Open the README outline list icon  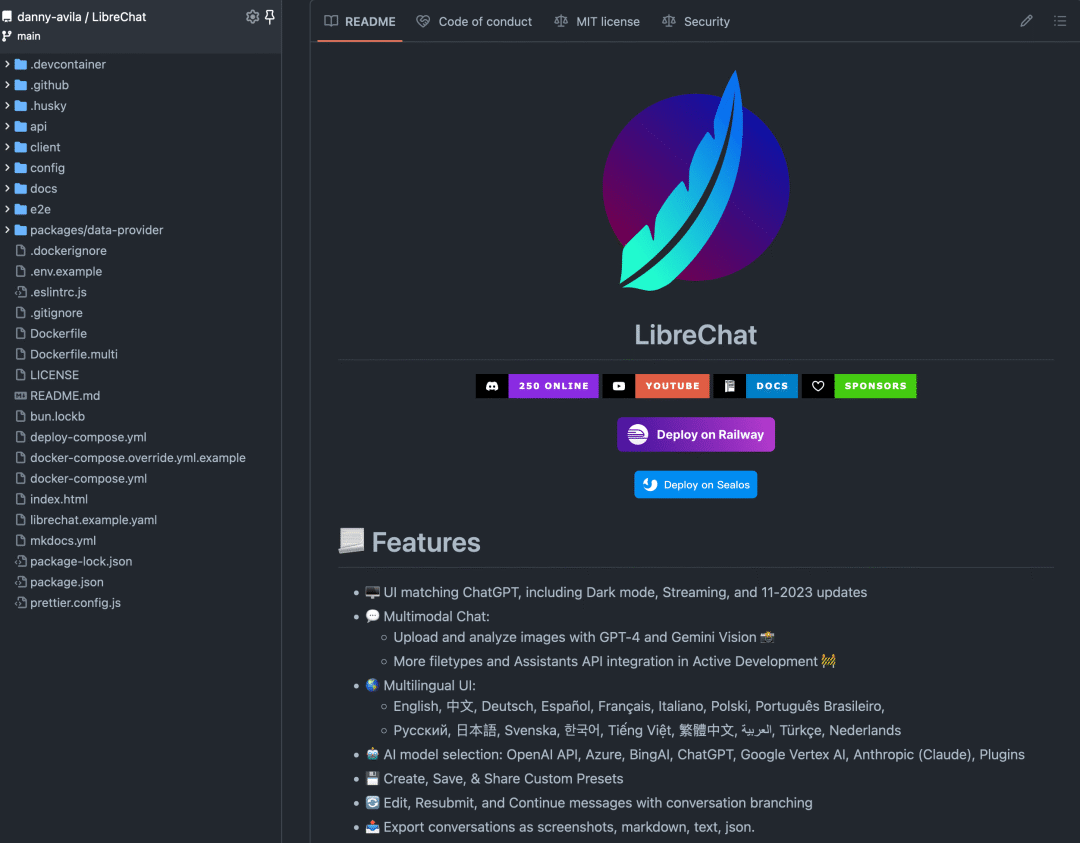pyautogui.click(x=1060, y=21)
